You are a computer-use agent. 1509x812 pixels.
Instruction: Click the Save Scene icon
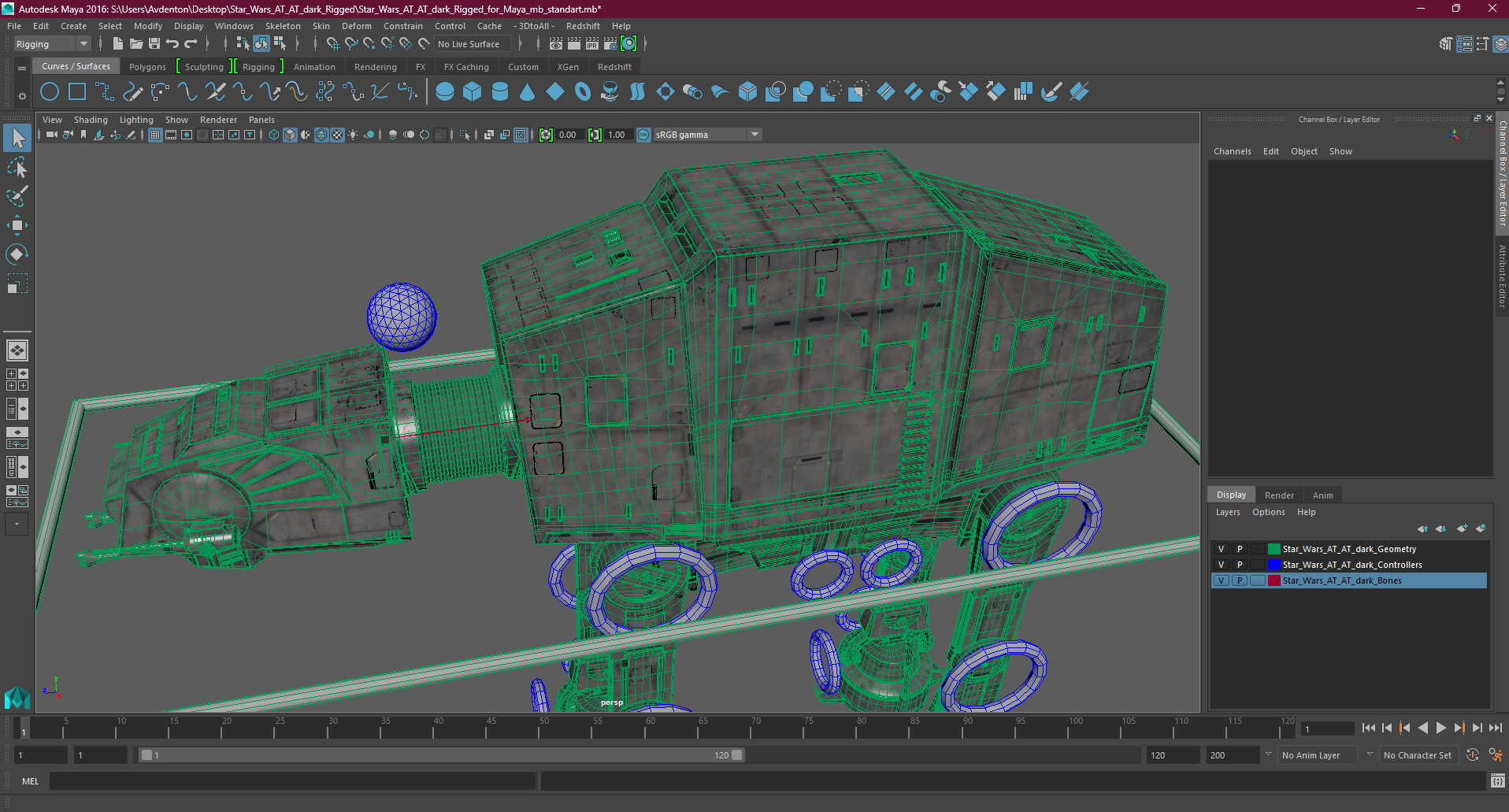[x=154, y=44]
